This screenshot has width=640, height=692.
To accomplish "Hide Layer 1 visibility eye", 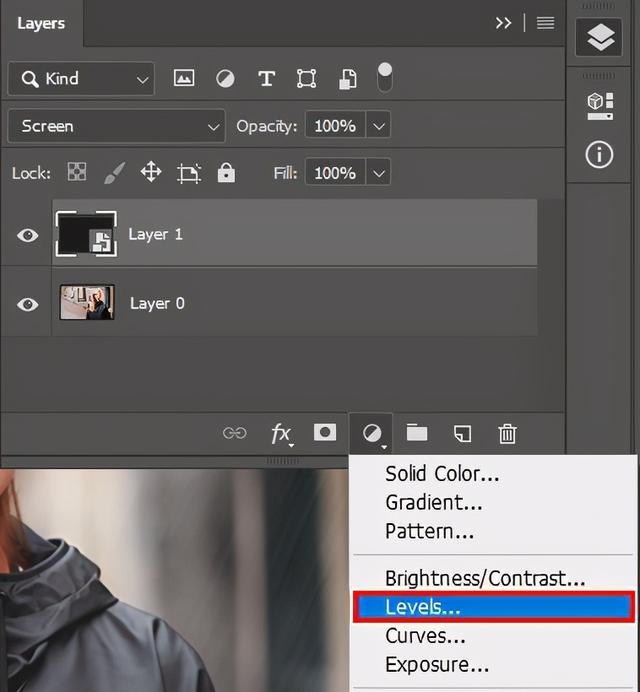I will click(x=28, y=235).
